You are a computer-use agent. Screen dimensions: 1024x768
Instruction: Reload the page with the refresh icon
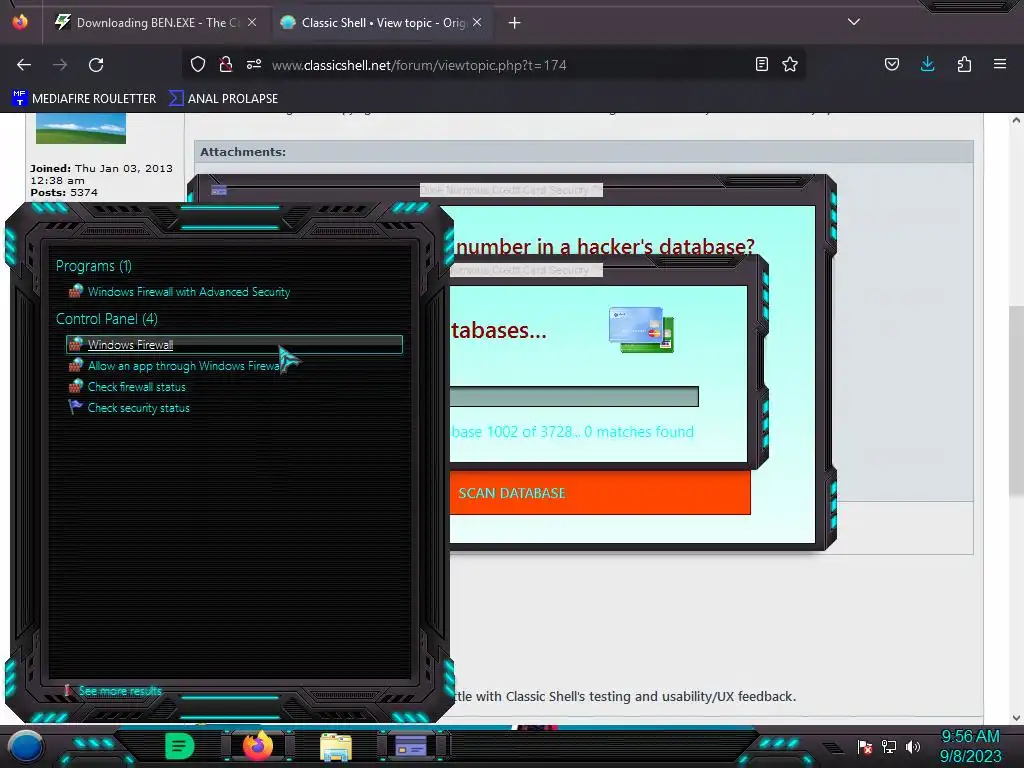click(96, 65)
